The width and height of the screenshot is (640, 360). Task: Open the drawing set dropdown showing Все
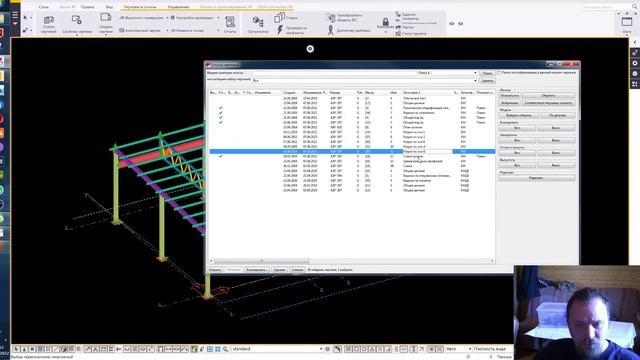364,81
